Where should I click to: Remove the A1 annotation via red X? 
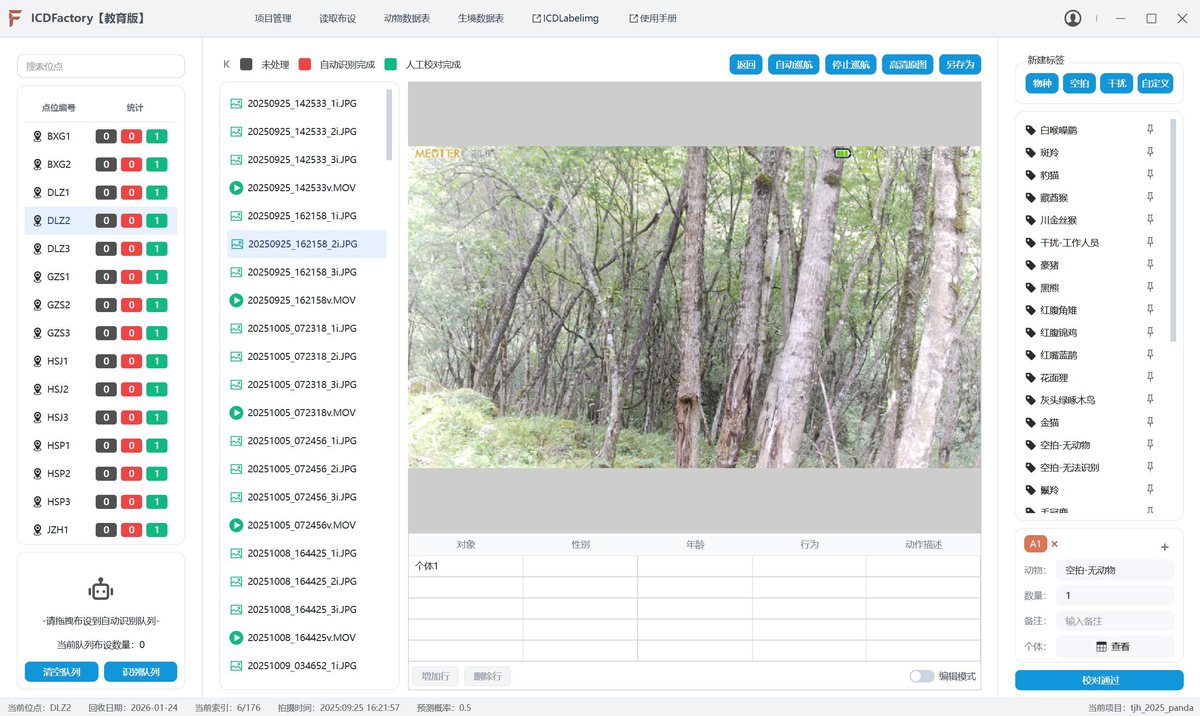click(x=1054, y=544)
